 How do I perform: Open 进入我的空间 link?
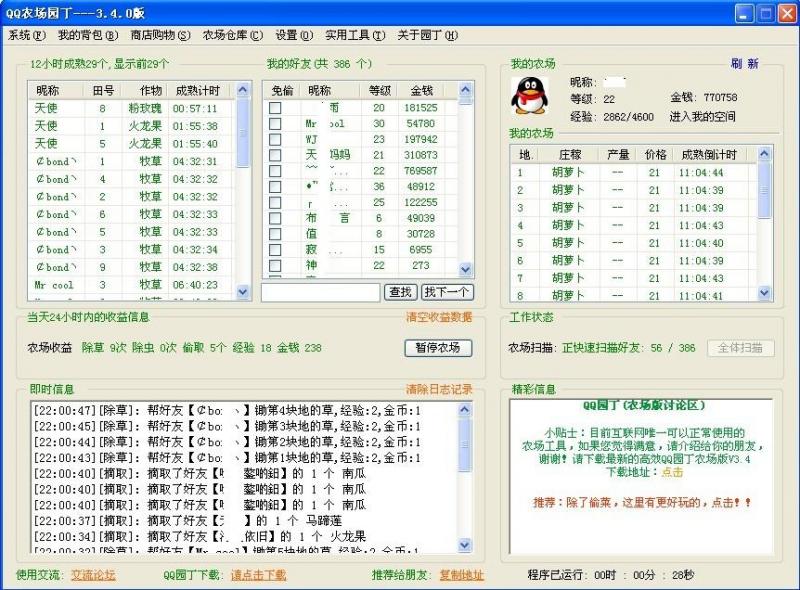coord(703,116)
